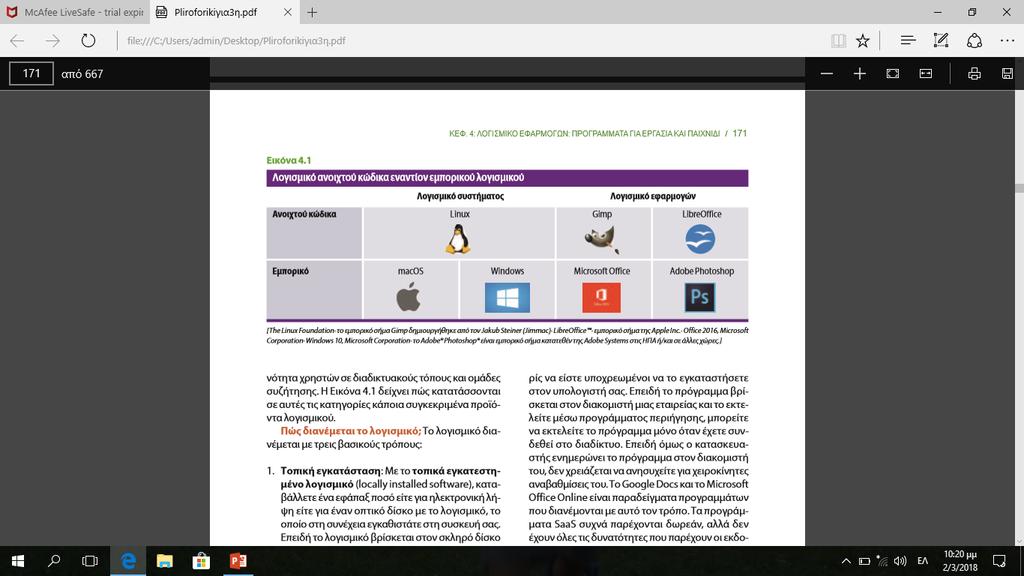Click Edge icon in taskbar
1024x576 pixels.
128,561
